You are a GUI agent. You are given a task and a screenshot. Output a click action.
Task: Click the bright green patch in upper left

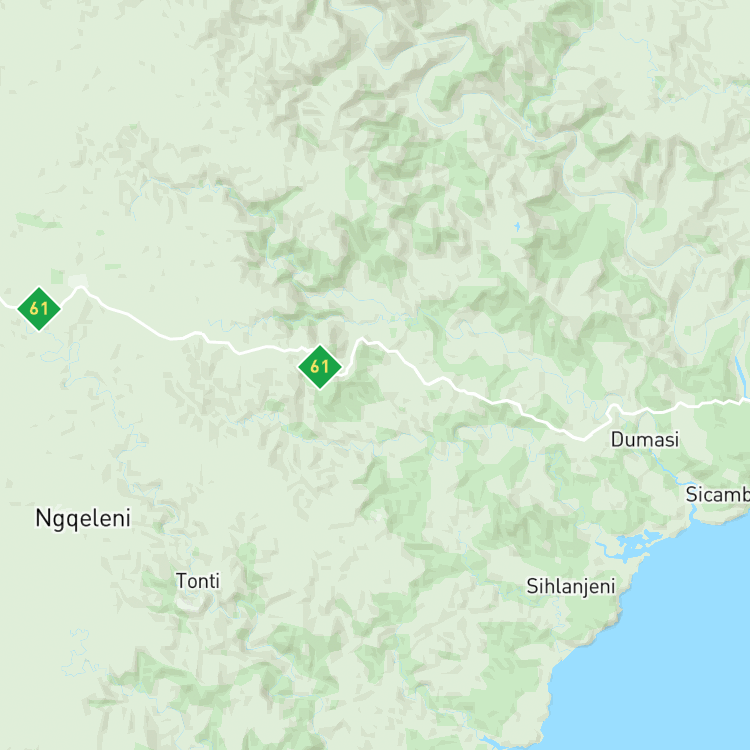pyautogui.click(x=38, y=221)
